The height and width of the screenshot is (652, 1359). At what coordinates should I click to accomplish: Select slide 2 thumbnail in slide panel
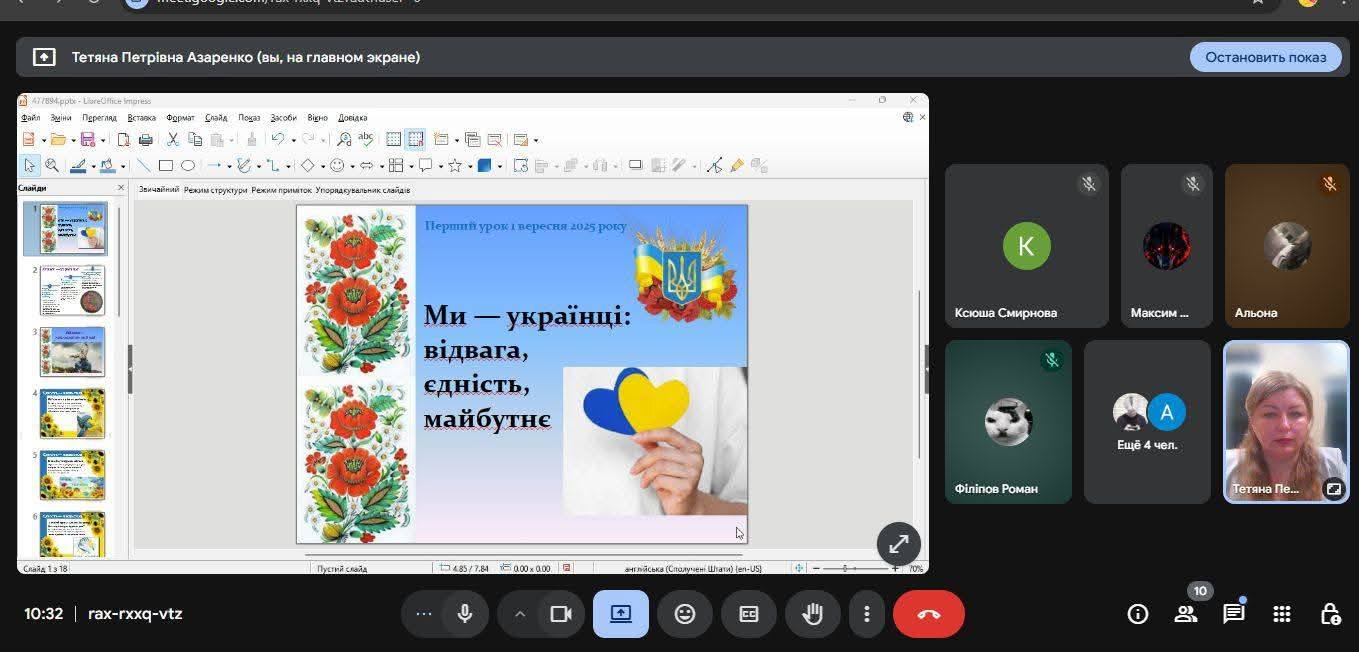tap(72, 290)
